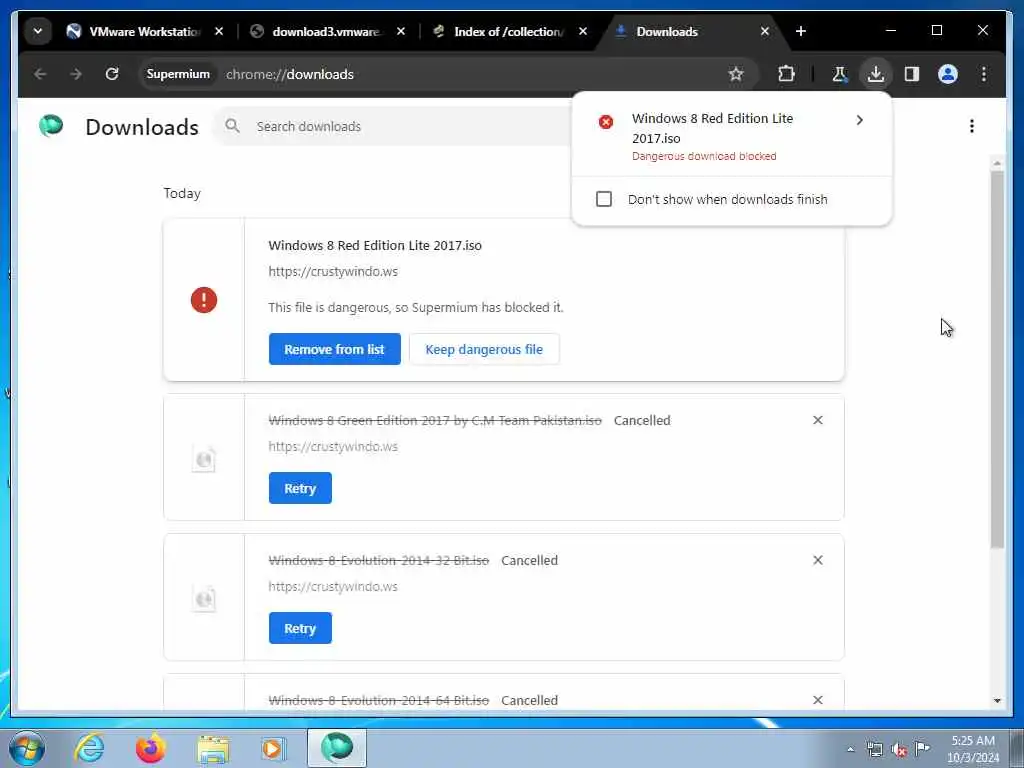Open crustywindo.ws link under Green Edition

pos(333,447)
